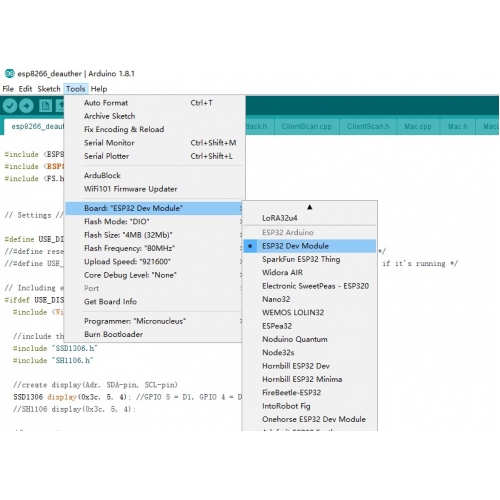Click the scroll-up arrow in board list
500x500 pixels.
310,207
